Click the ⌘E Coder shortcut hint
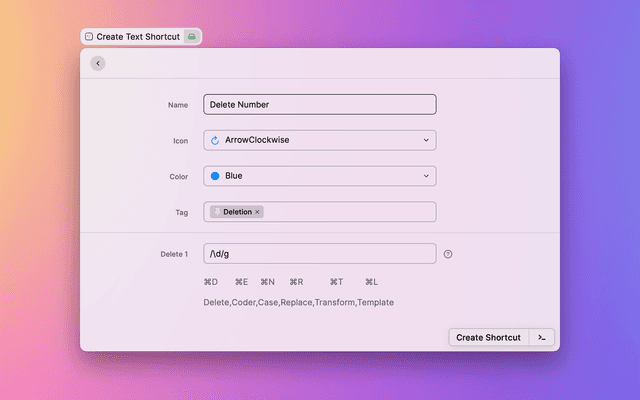The width and height of the screenshot is (640, 400). [x=241, y=282]
